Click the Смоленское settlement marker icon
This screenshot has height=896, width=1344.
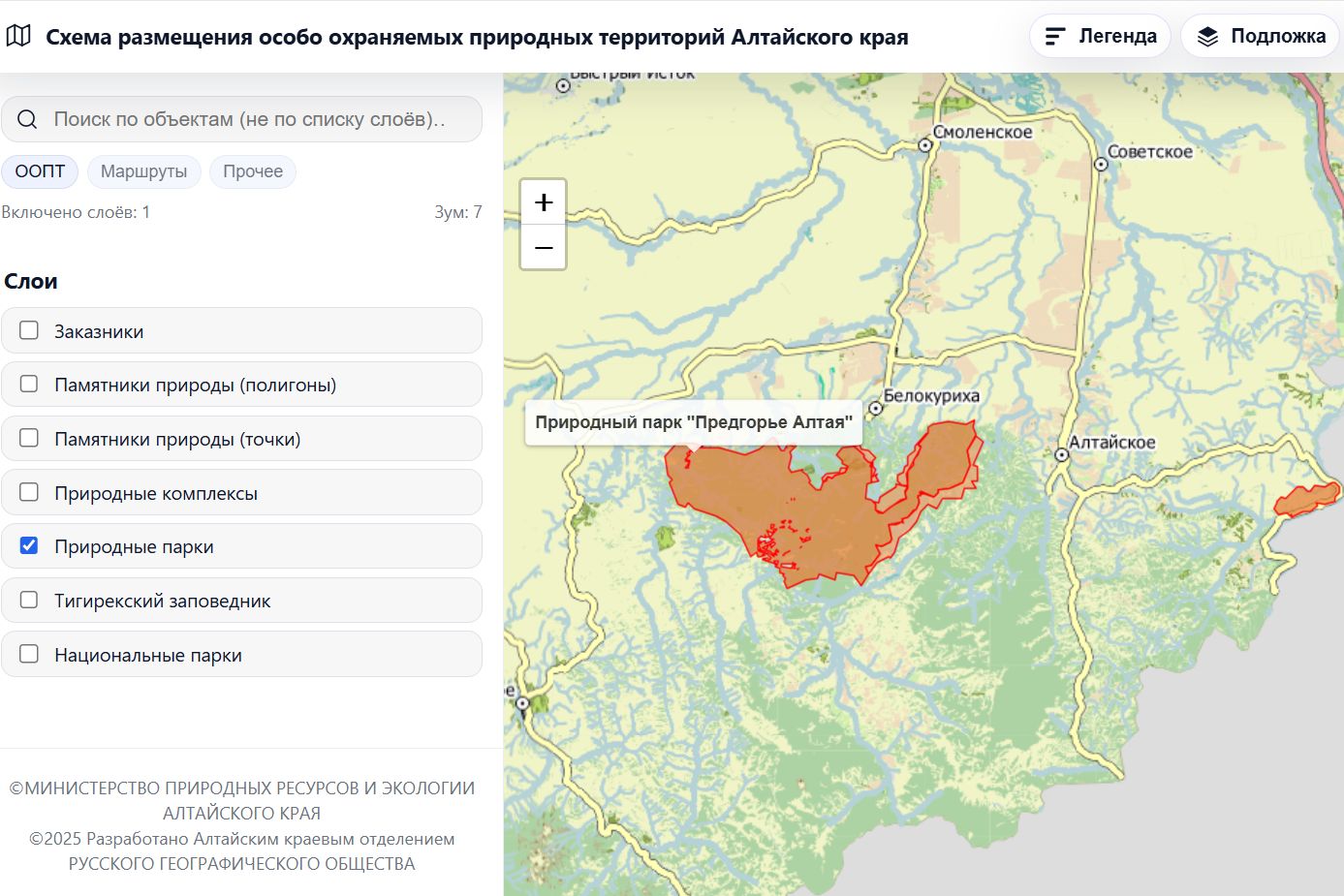(x=925, y=143)
